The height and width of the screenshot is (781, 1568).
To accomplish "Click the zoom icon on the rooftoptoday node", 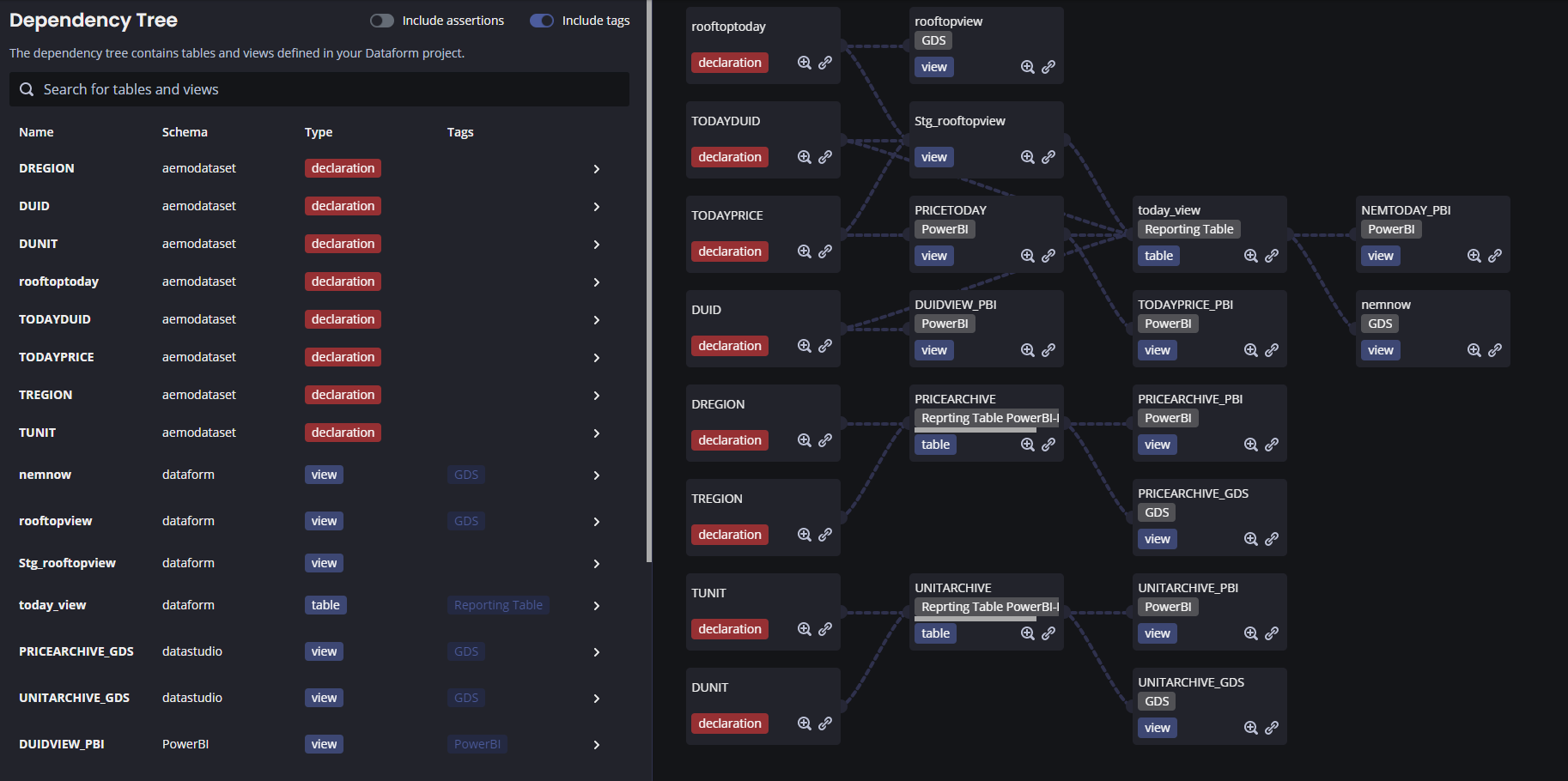I will (804, 62).
